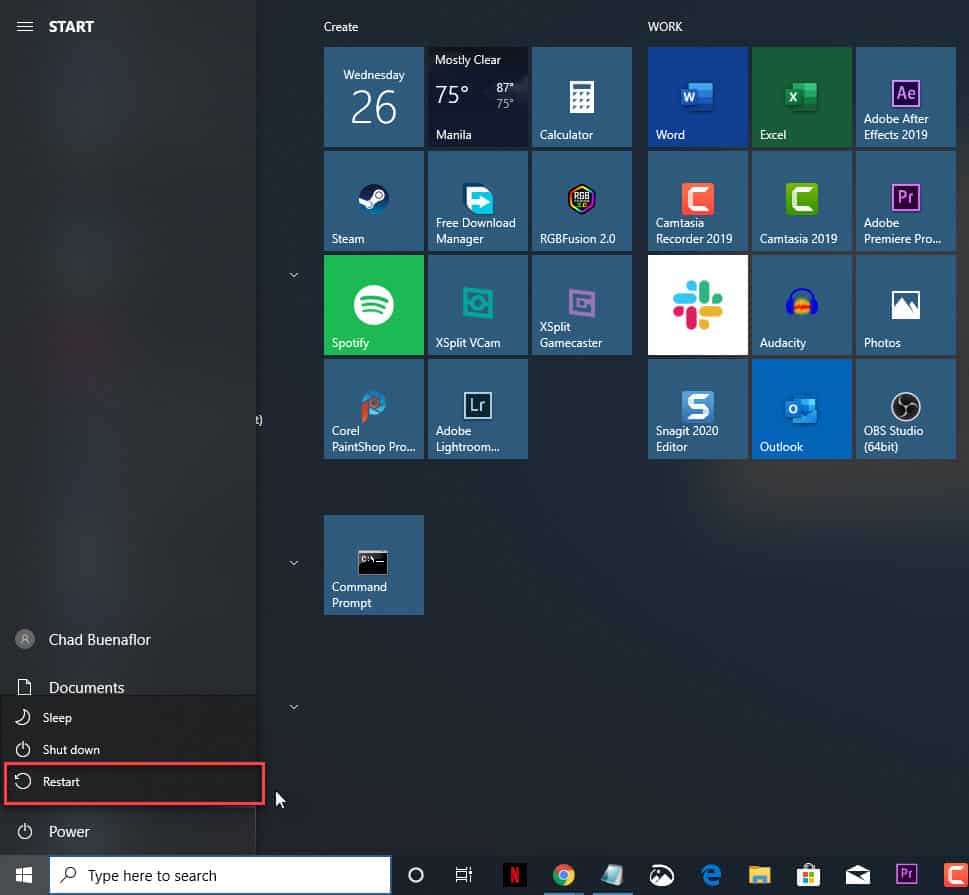Click the WORK group header

pyautogui.click(x=665, y=27)
